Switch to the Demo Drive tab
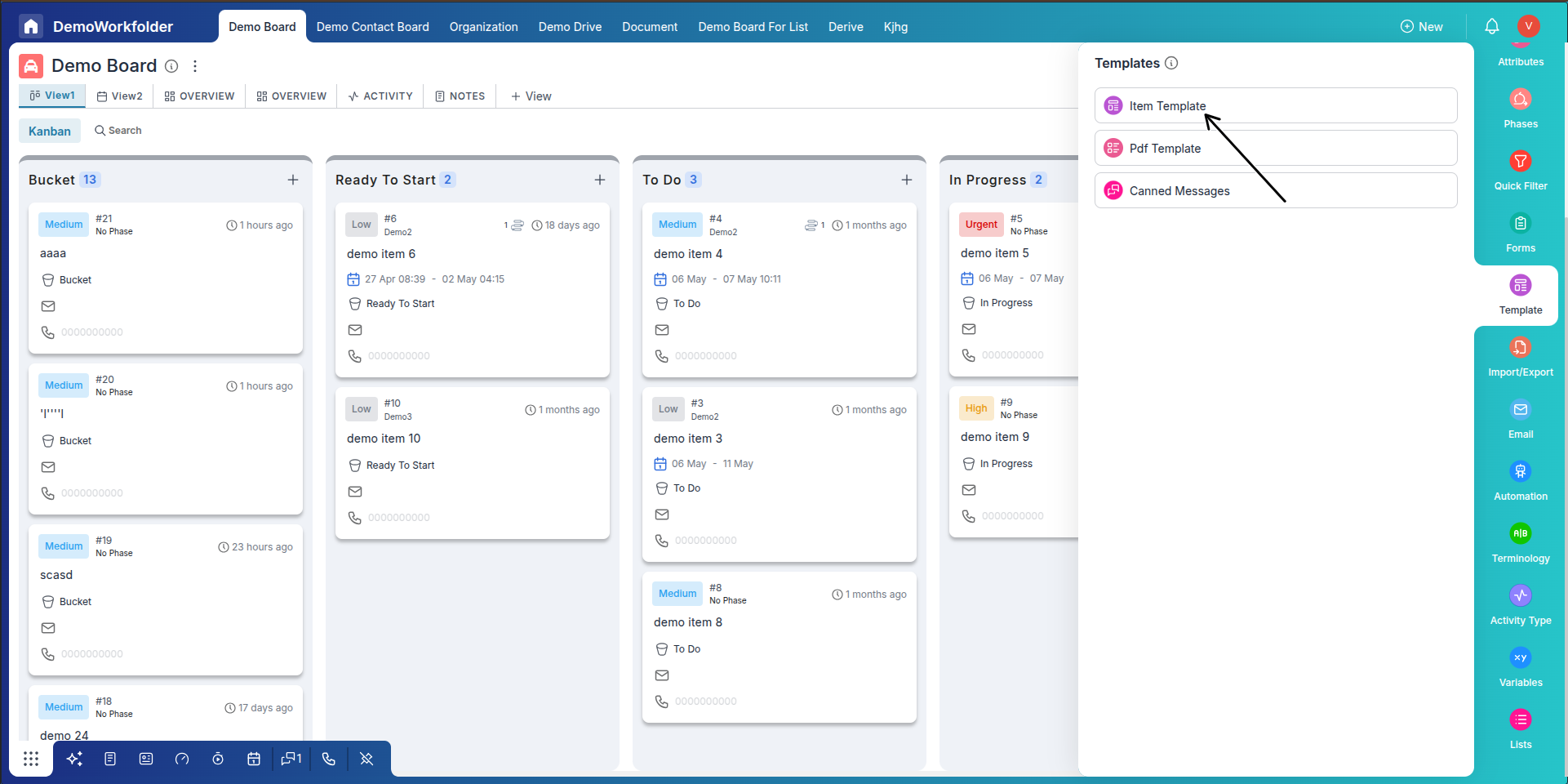The height and width of the screenshot is (784, 1568). click(570, 27)
